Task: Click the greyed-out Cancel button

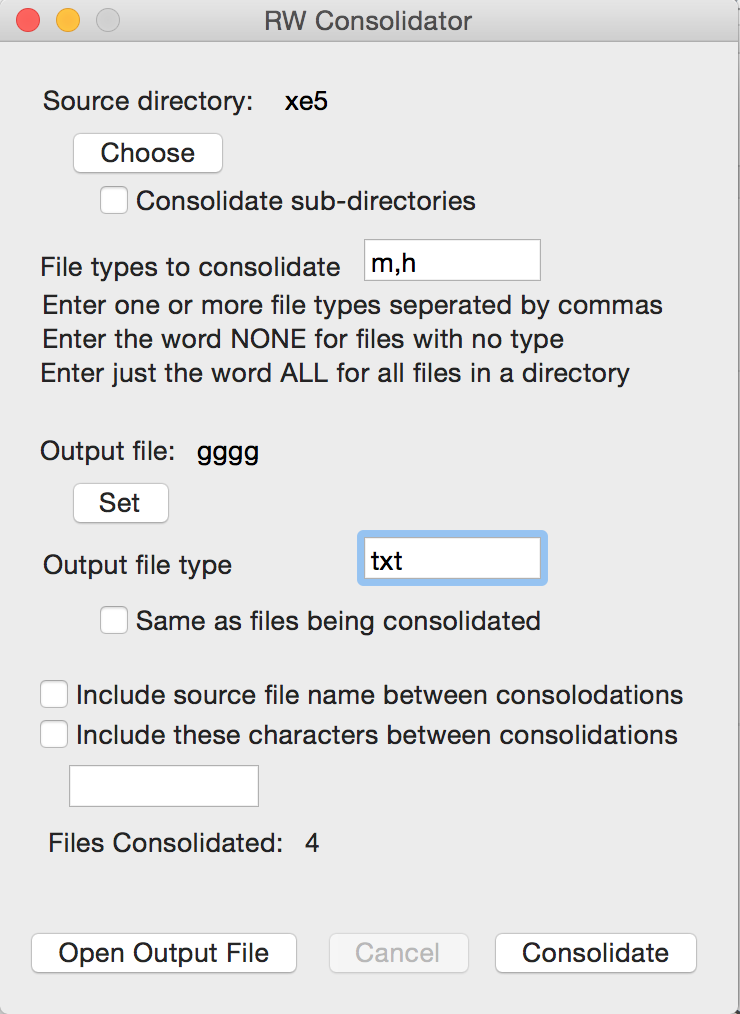Action: click(x=398, y=953)
